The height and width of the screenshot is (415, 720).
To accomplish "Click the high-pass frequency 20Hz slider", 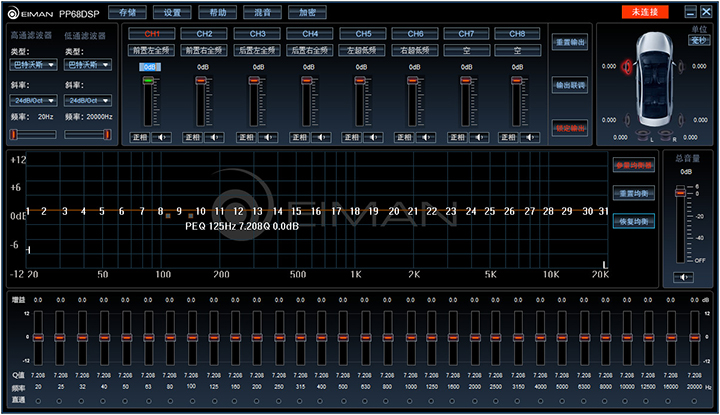I will (33, 135).
